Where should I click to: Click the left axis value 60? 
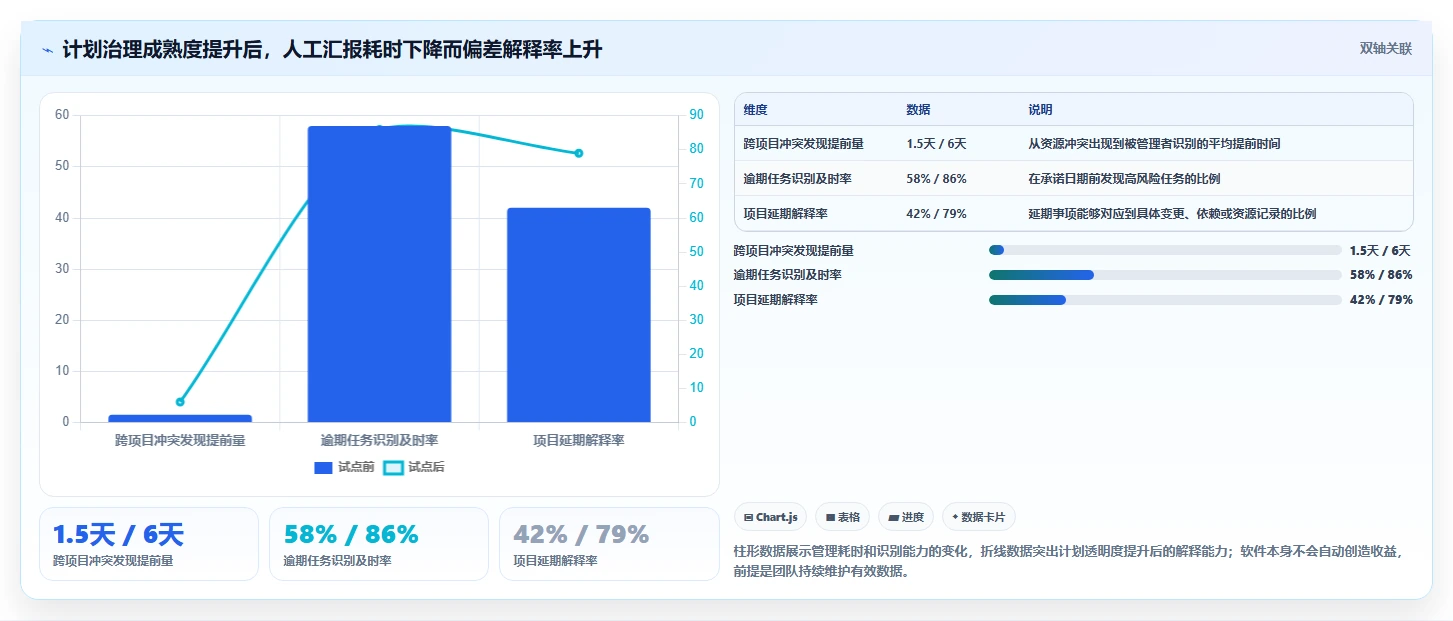tap(62, 115)
